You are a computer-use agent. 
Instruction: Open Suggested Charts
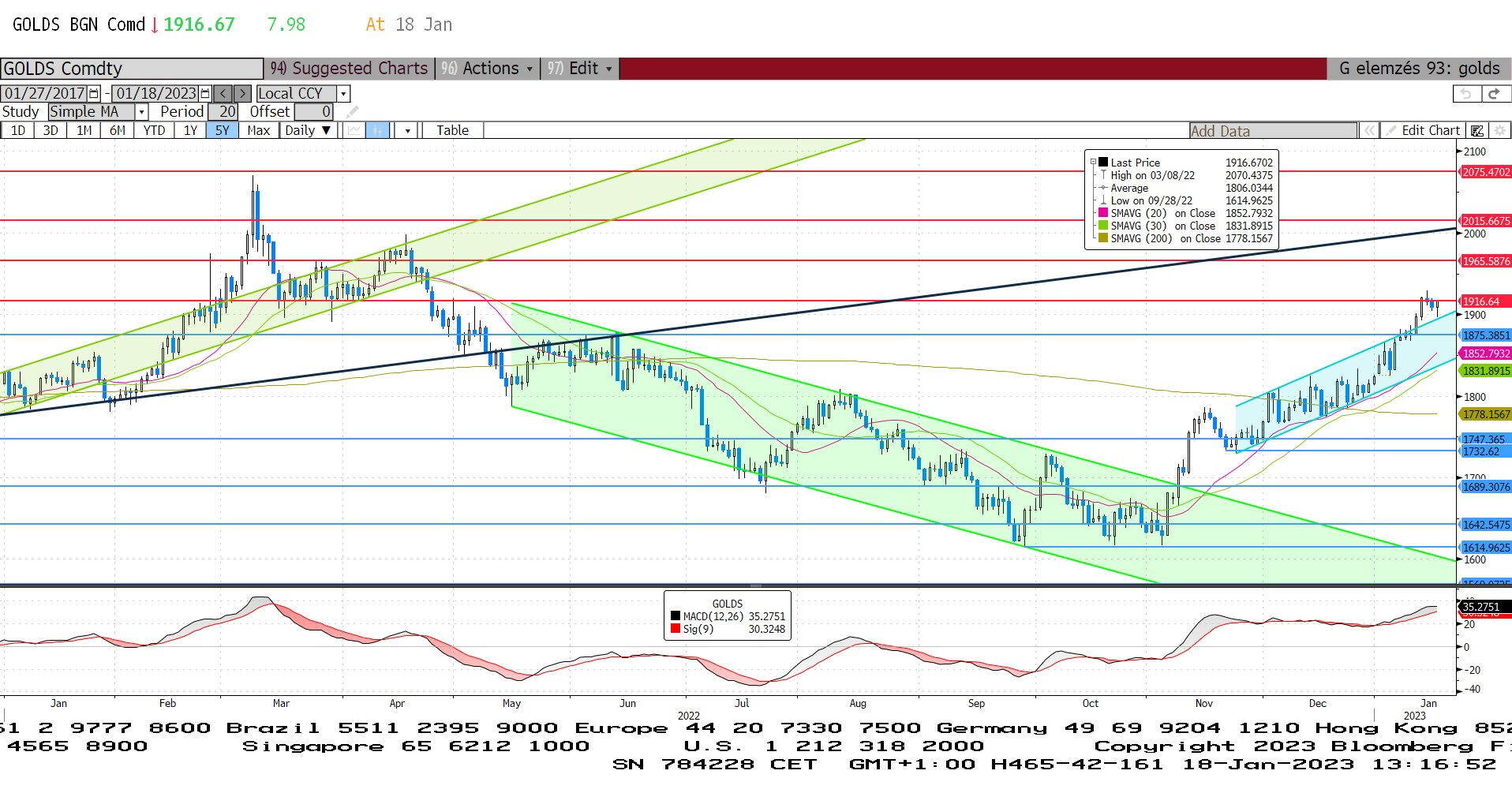[350, 69]
